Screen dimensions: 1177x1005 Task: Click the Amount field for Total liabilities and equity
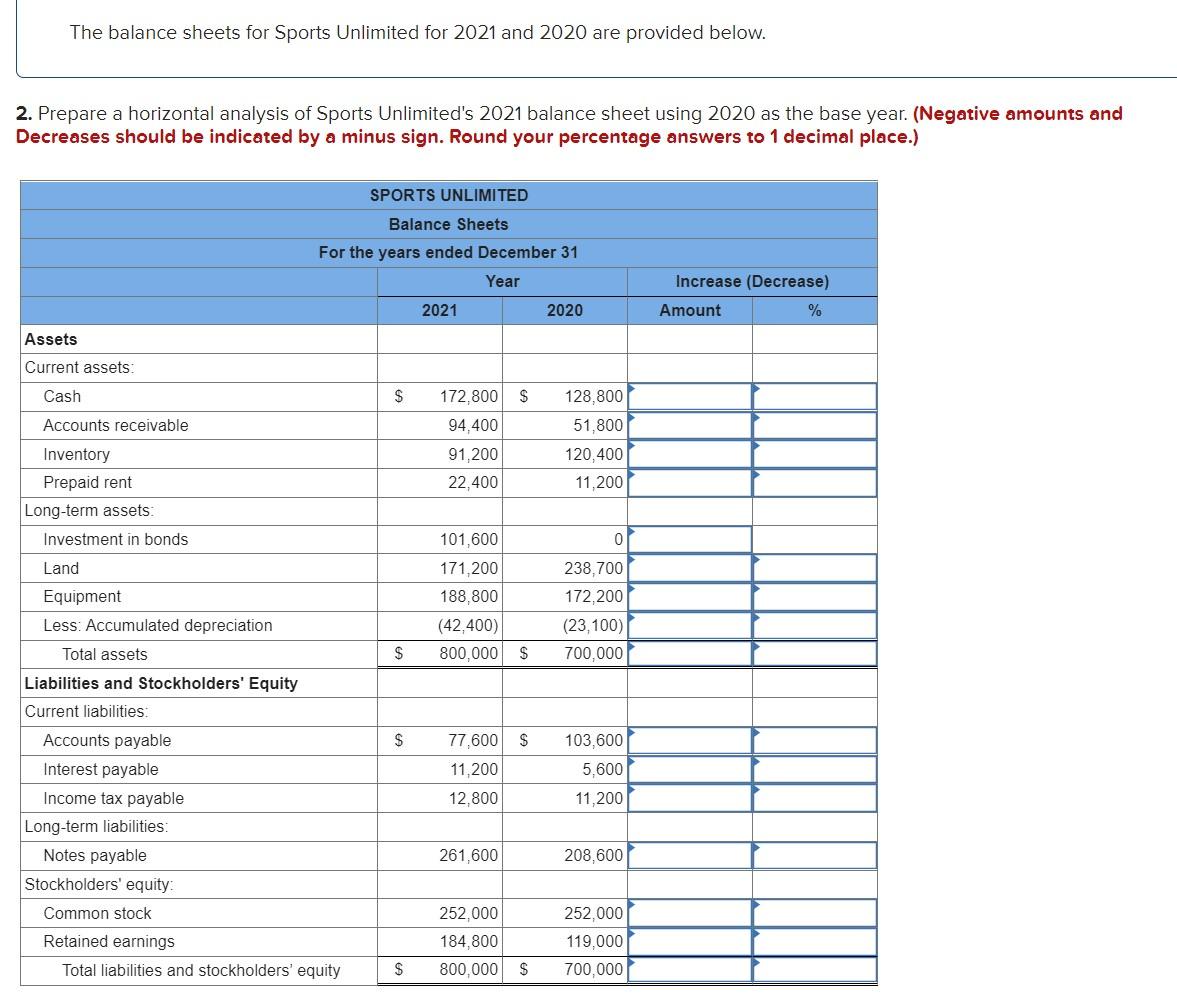[x=688, y=969]
